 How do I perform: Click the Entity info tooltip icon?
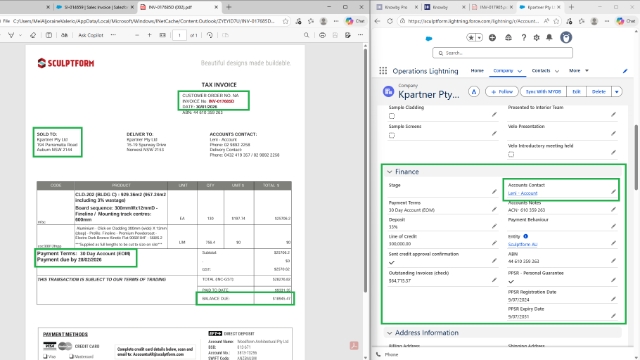(526, 236)
